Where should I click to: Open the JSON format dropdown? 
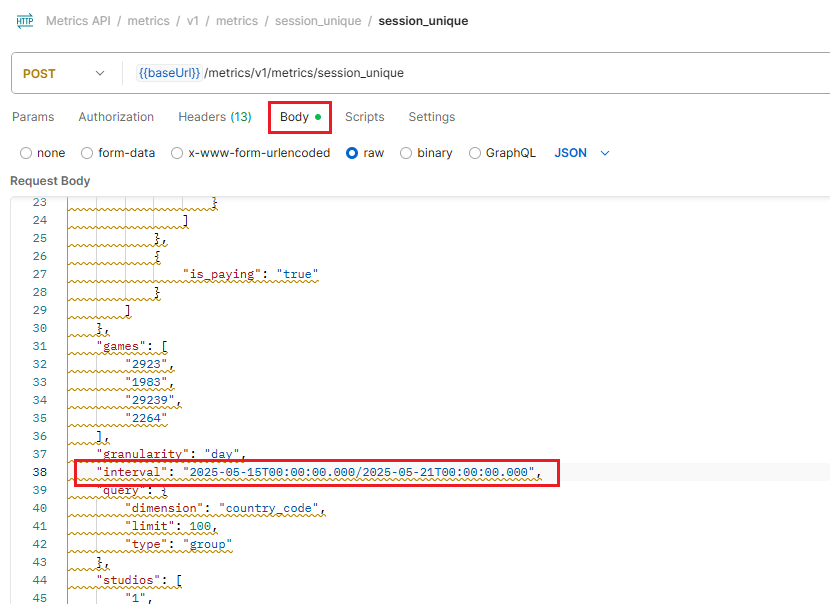[x=582, y=153]
